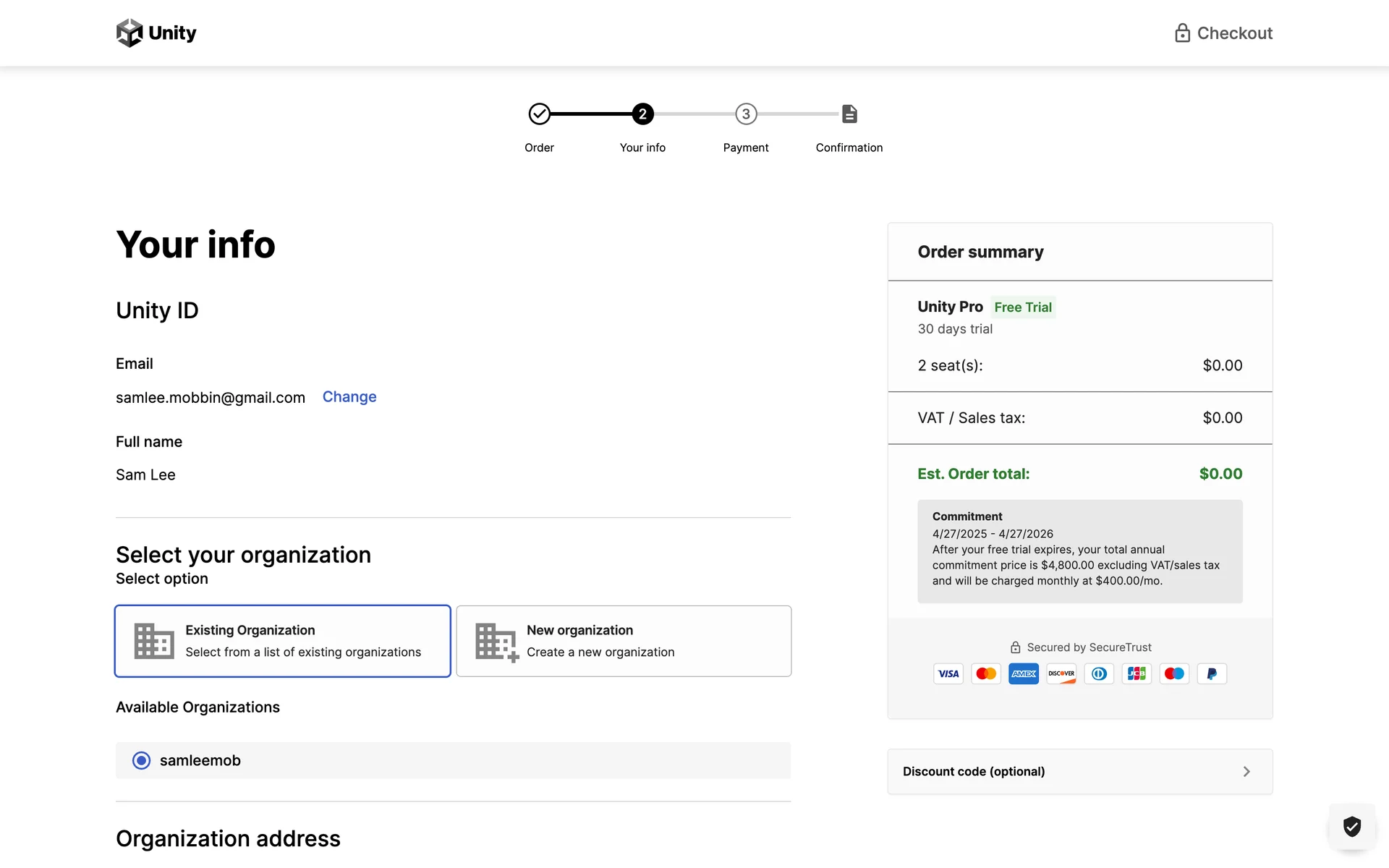
Task: Open the Discount code (optional) section
Action: point(974,772)
